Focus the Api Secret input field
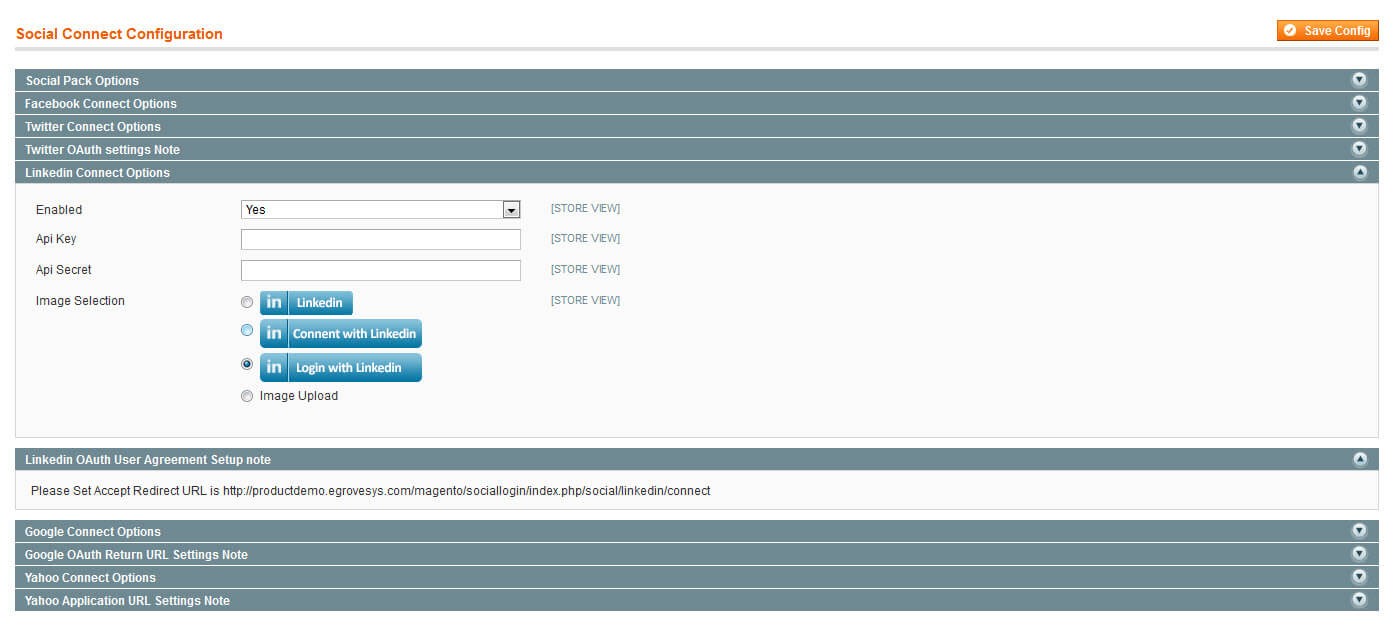This screenshot has height=643, width=1394. 381,270
